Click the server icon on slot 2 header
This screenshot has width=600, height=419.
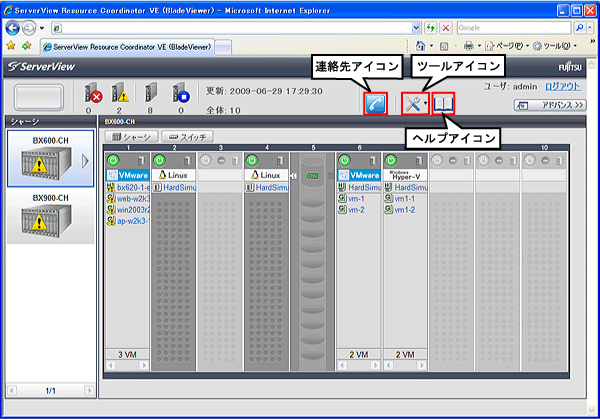tap(188, 161)
